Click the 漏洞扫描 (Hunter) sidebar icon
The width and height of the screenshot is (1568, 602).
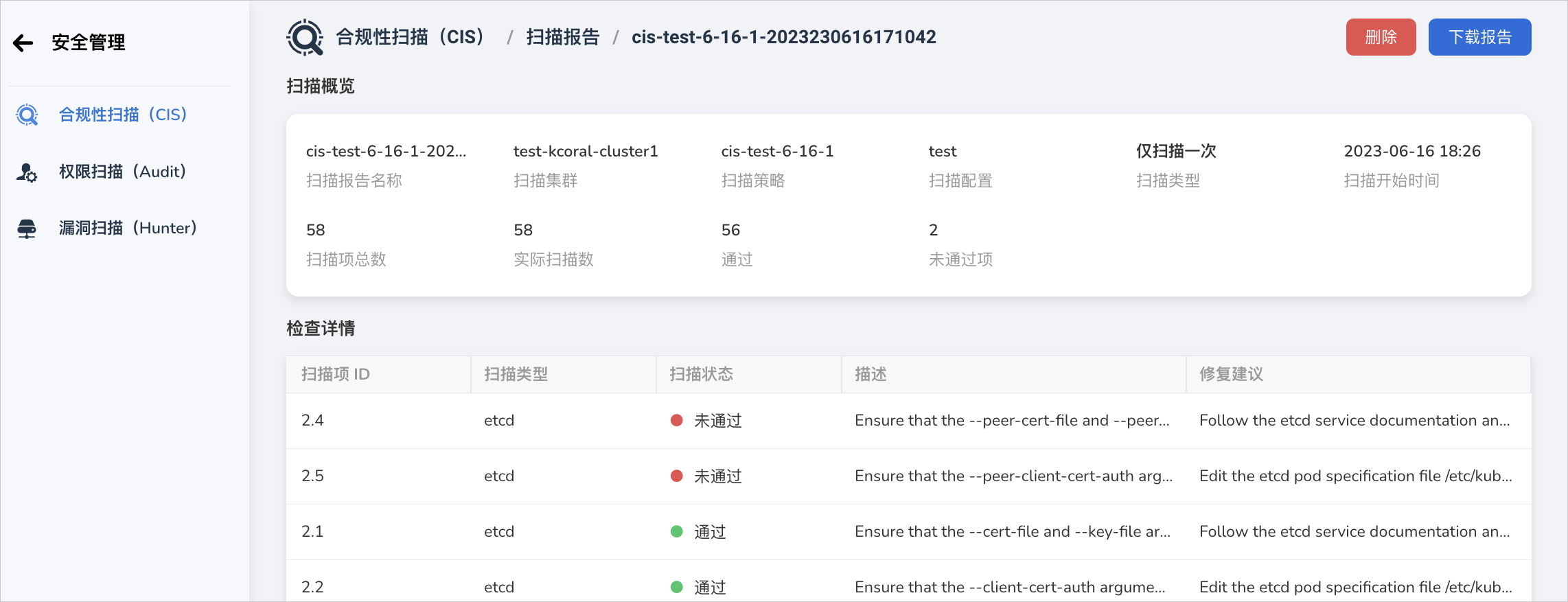coord(27,228)
